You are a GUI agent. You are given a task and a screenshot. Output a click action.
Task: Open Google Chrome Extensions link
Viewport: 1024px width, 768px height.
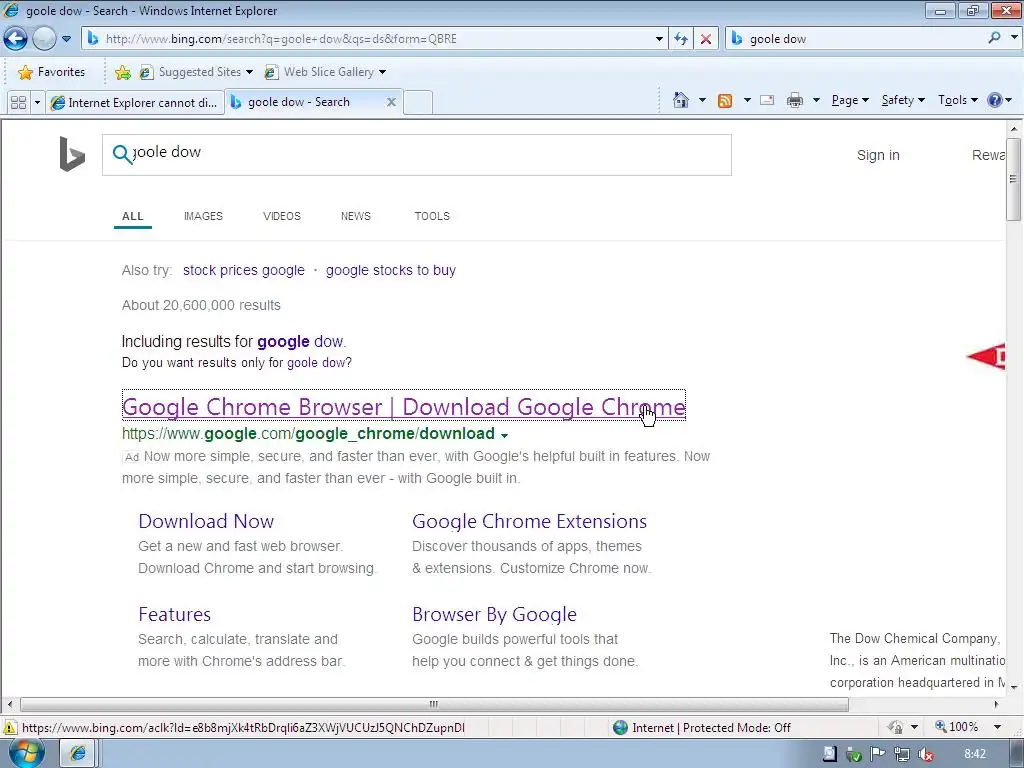pos(529,521)
